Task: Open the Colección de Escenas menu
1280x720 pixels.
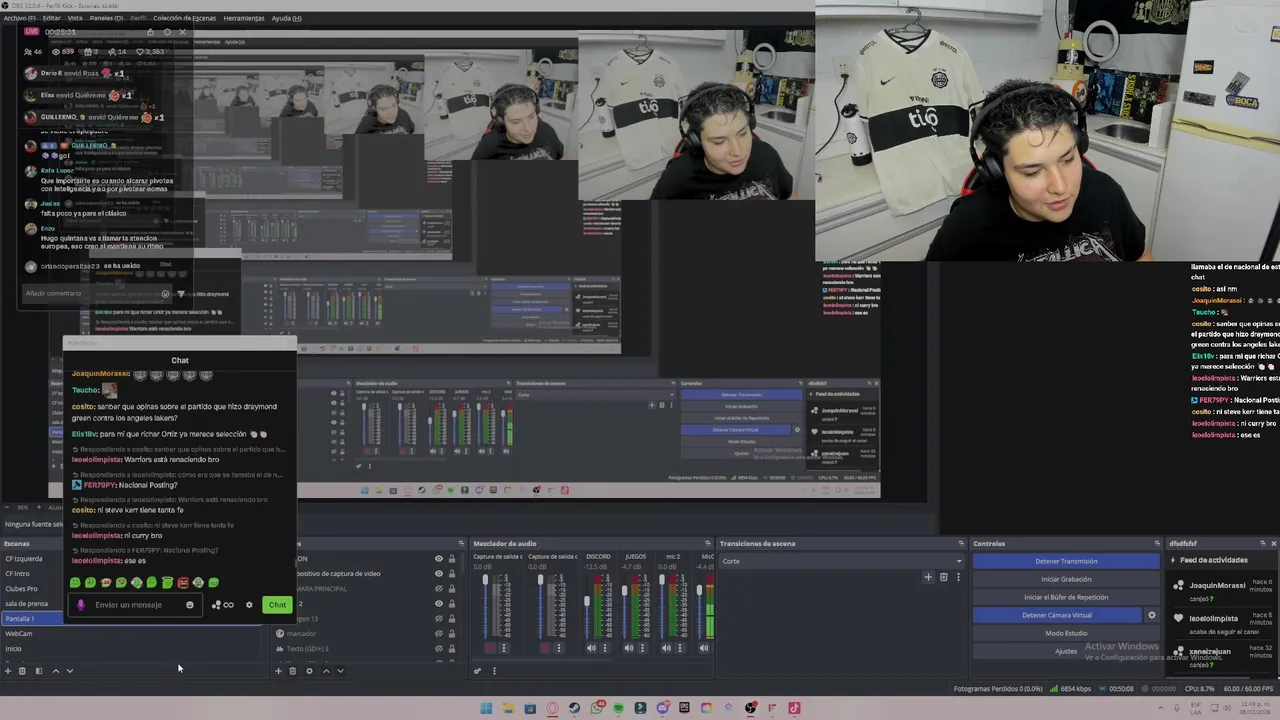Action: click(184, 18)
